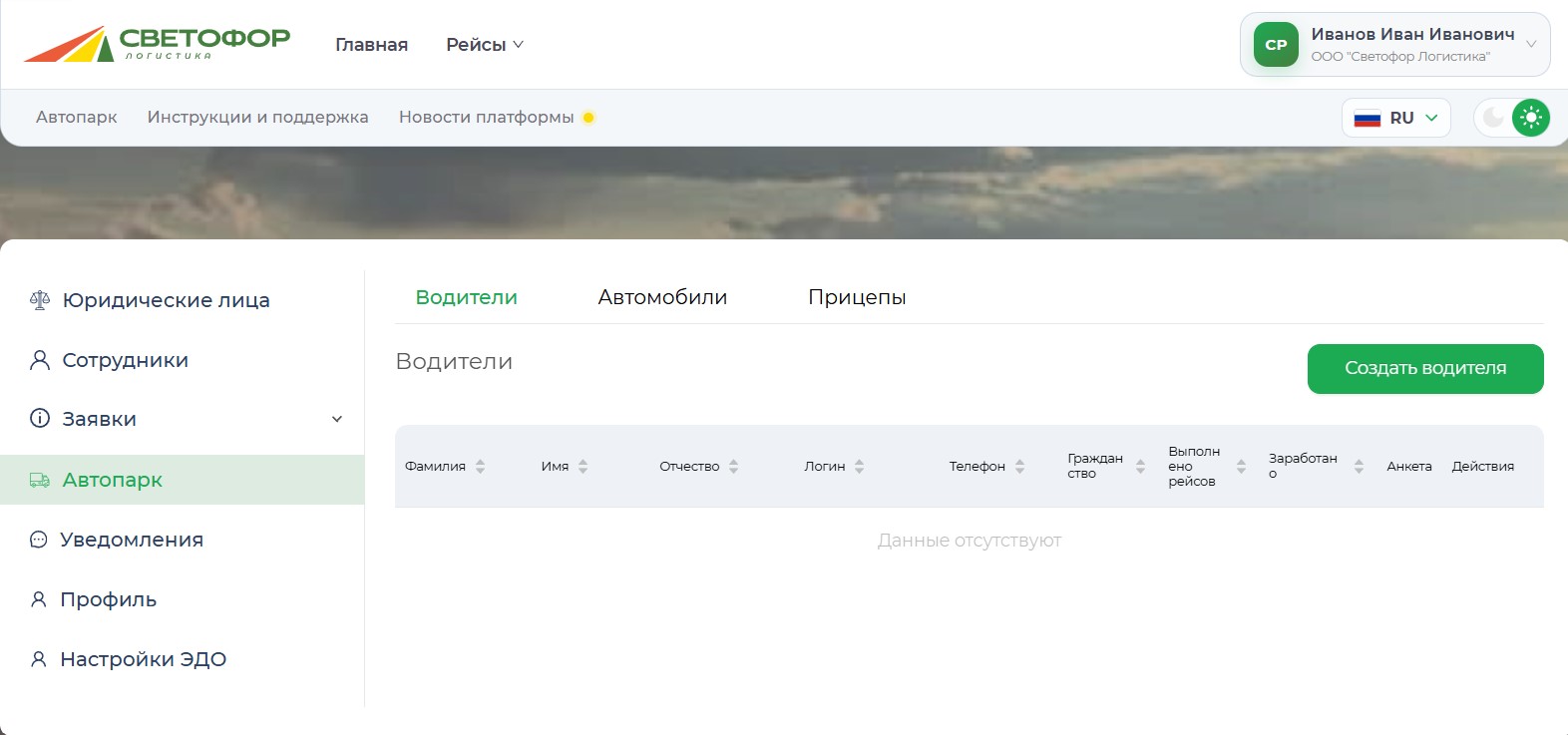Click the Анкета column header
Viewport: 1568px width, 735px height.
click(1409, 466)
